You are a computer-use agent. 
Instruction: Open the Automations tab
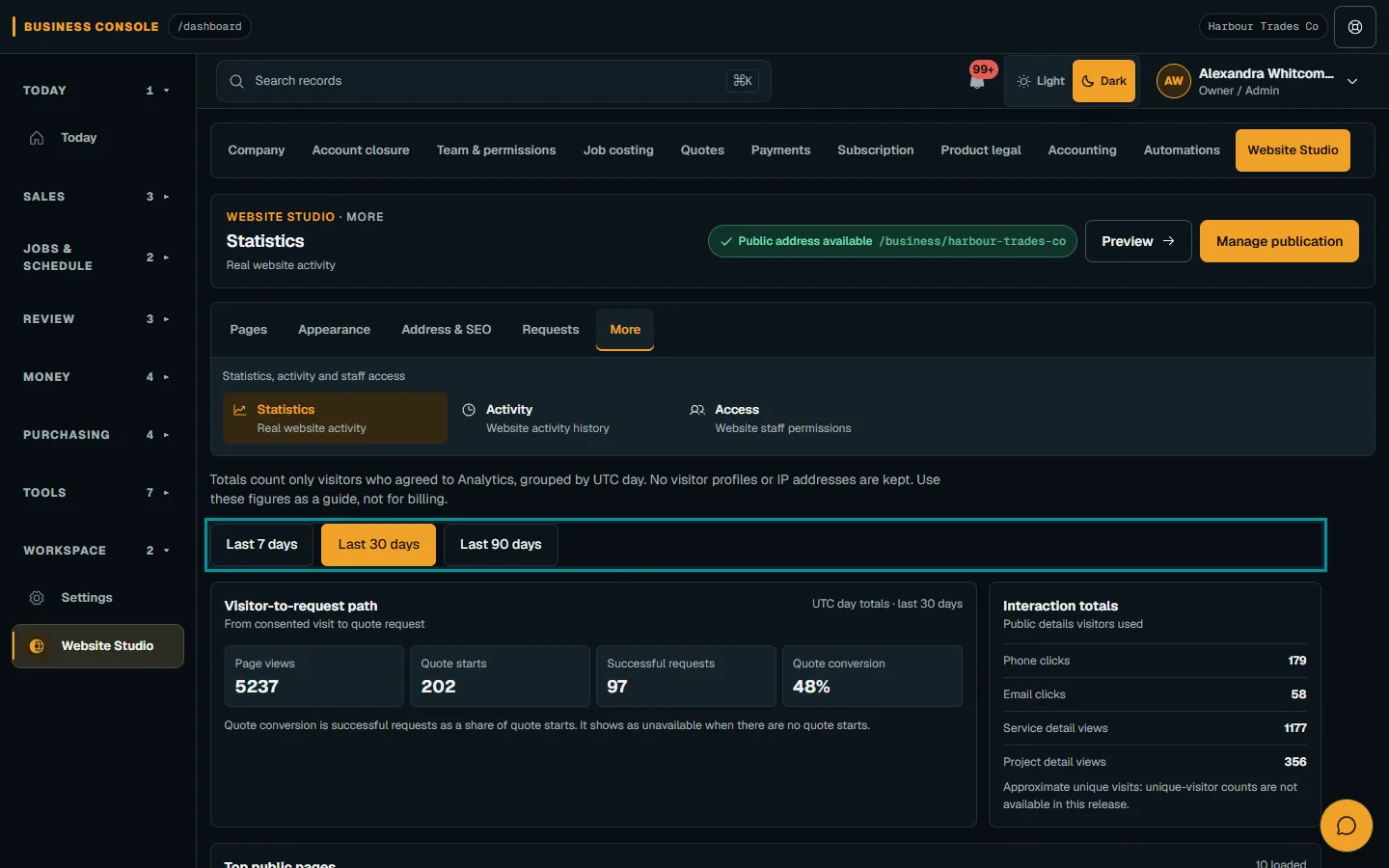click(x=1182, y=150)
